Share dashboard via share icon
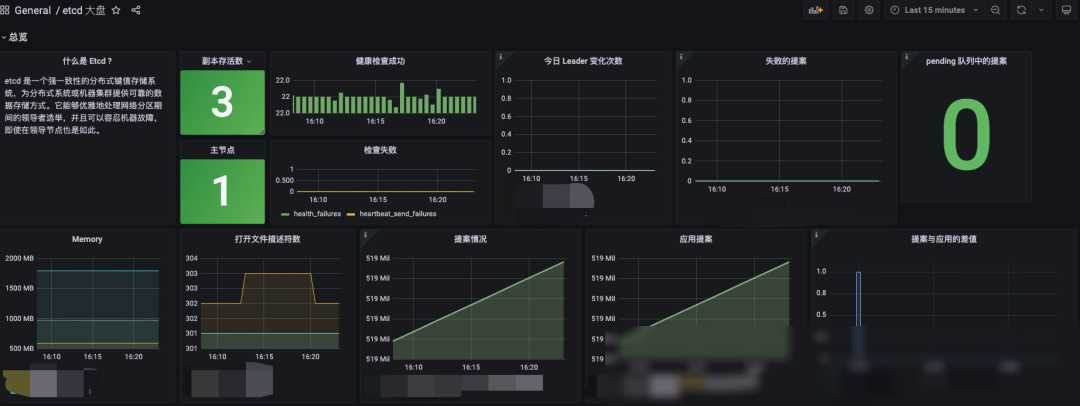This screenshot has width=1080, height=406. tap(136, 10)
